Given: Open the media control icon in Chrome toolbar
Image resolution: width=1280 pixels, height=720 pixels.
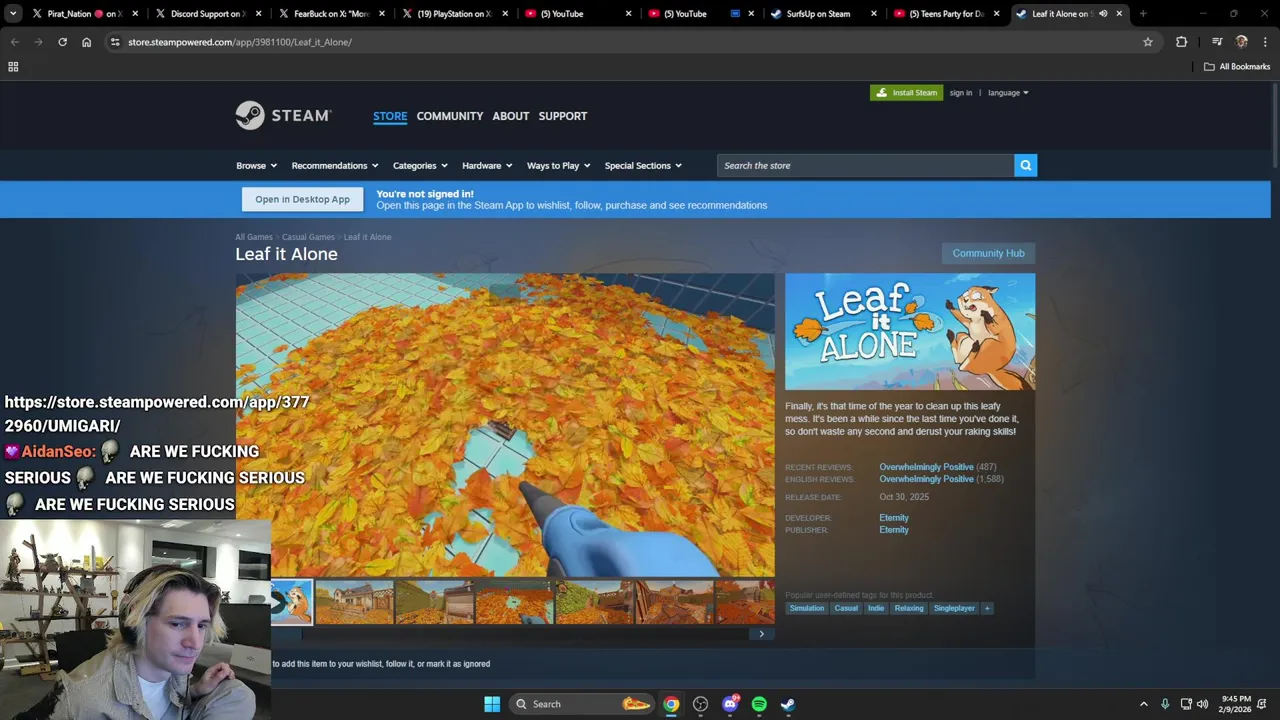Looking at the screenshot, I should click(x=1217, y=42).
